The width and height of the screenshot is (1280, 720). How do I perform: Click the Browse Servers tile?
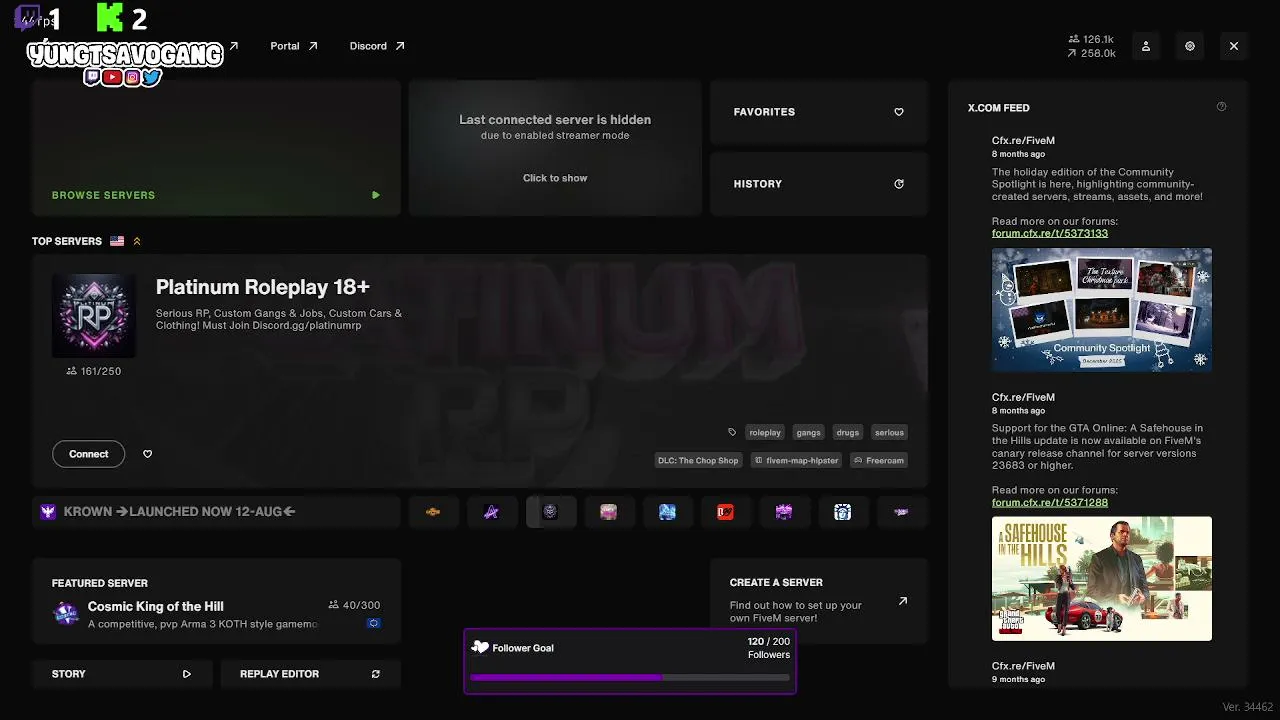click(216, 148)
